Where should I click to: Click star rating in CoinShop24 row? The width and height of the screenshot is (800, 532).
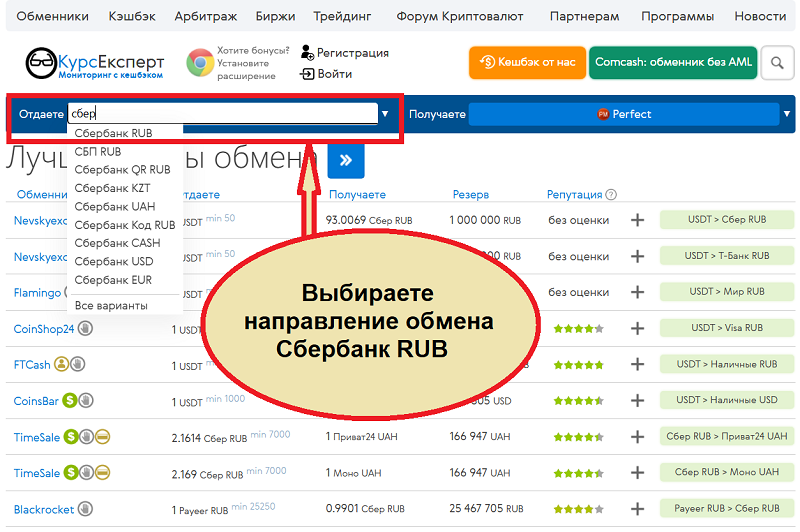(x=579, y=328)
